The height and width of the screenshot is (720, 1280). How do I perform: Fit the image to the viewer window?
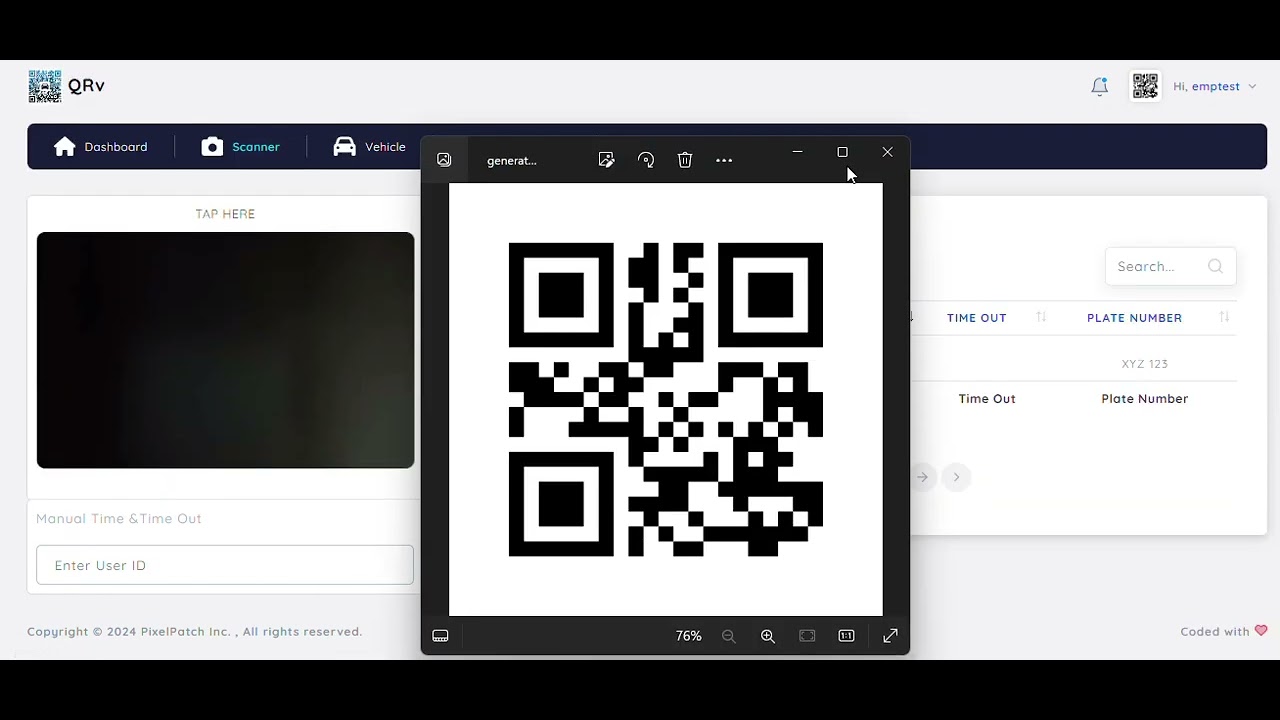(807, 636)
